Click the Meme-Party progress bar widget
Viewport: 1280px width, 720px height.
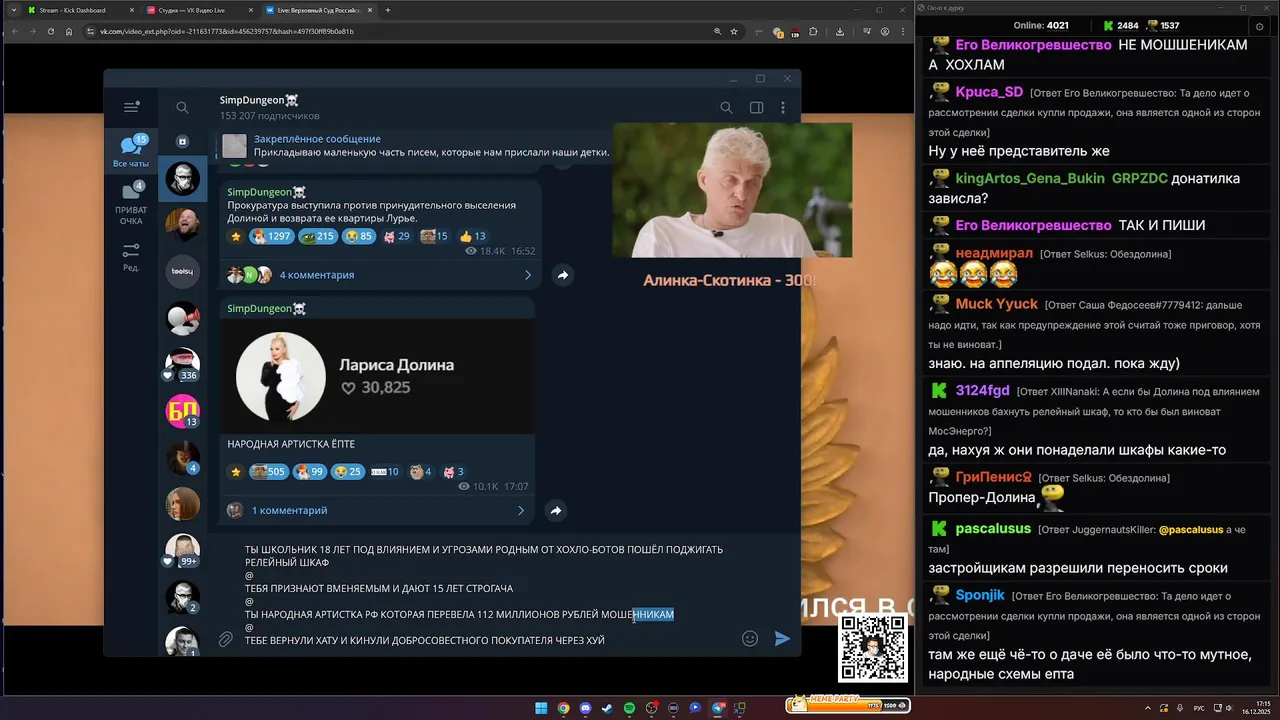(847, 704)
